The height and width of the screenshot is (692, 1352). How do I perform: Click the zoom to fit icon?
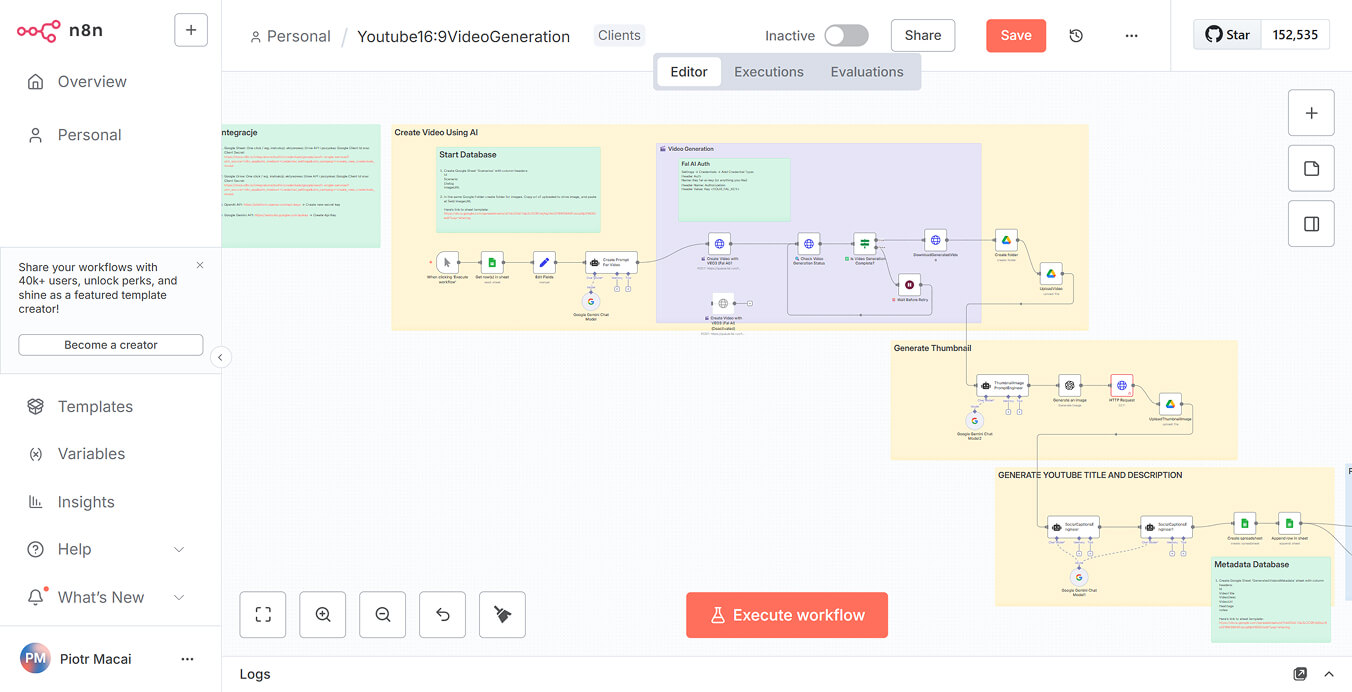[262, 614]
